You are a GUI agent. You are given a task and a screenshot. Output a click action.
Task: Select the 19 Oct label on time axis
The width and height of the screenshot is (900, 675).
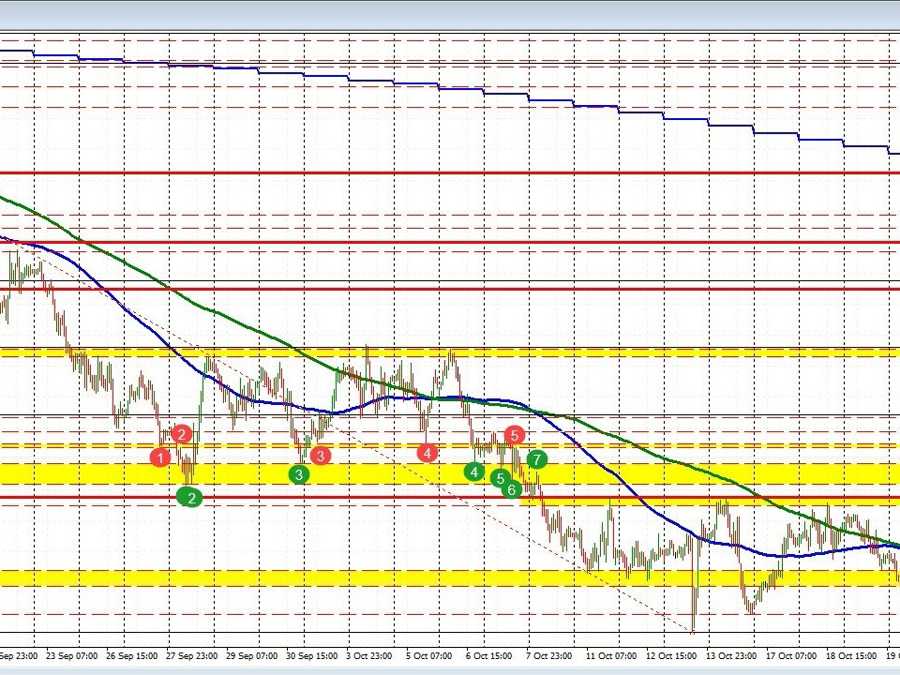click(888, 657)
